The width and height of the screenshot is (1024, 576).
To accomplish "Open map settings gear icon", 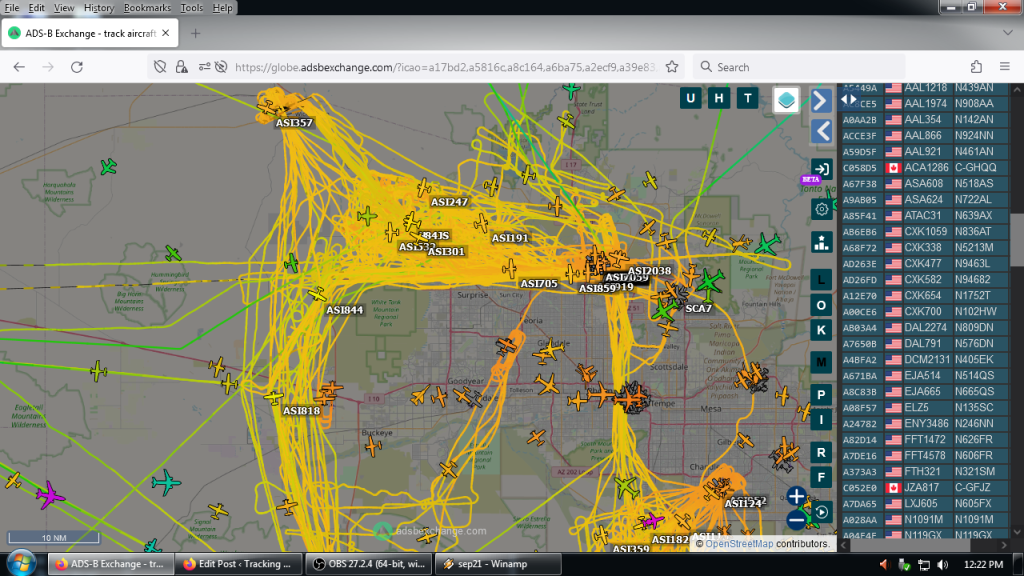I will point(822,209).
